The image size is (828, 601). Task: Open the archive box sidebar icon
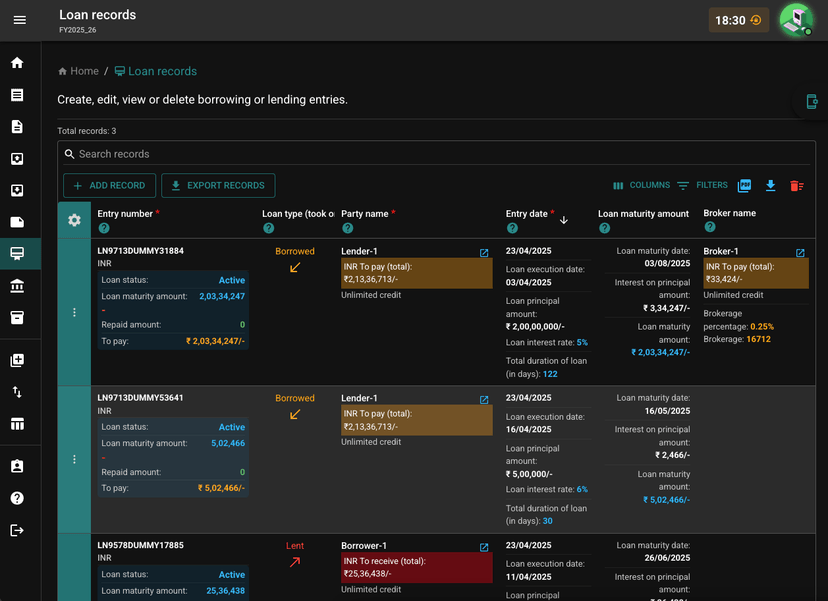(x=17, y=318)
